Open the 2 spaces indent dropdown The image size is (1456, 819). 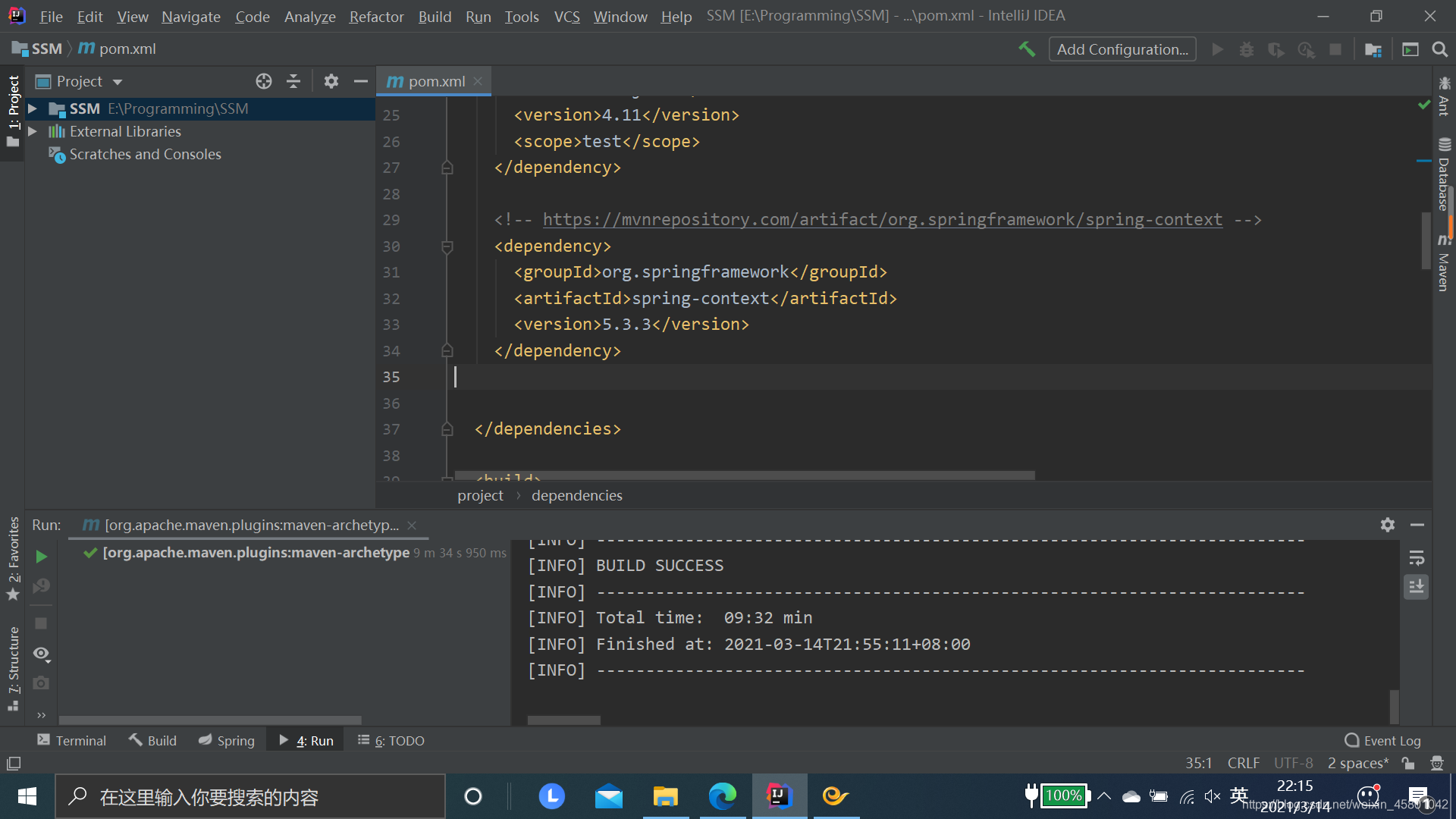point(1357,763)
